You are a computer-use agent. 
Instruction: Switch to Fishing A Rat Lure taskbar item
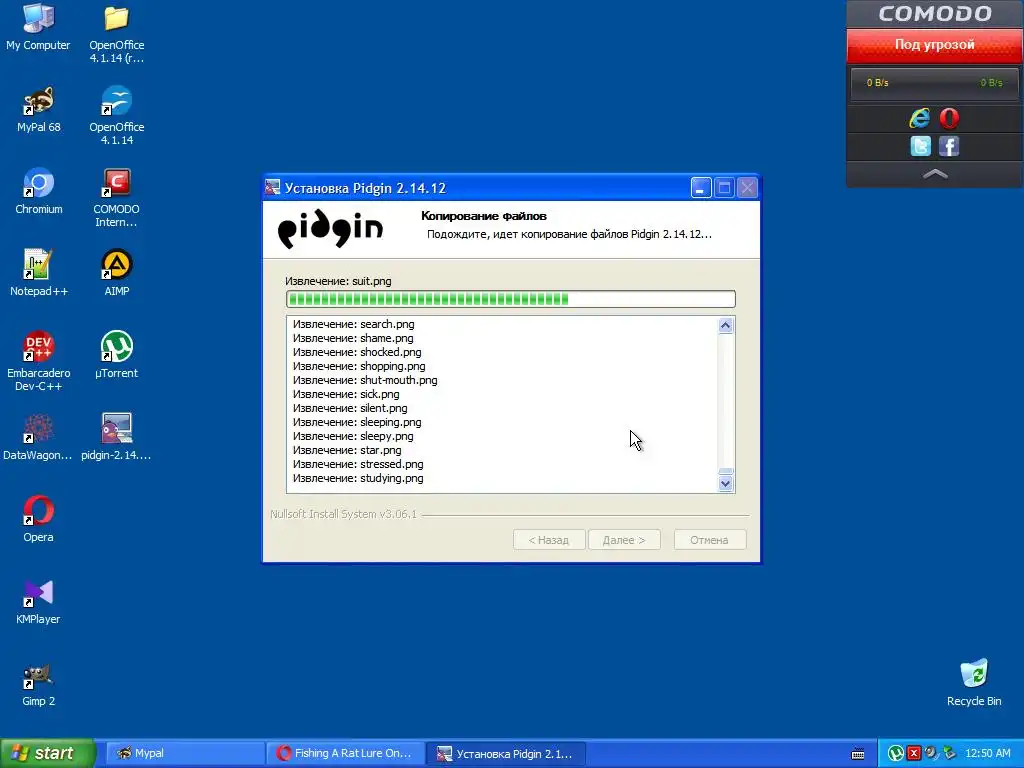345,754
